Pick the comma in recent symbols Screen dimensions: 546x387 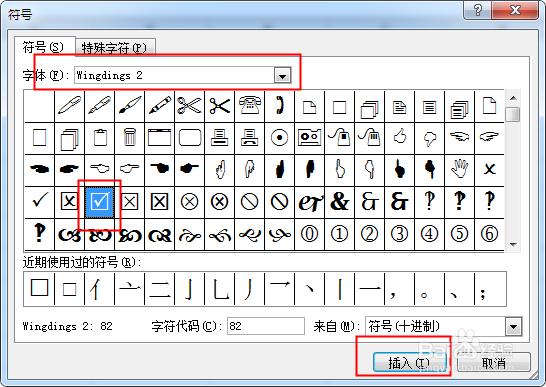(x=400, y=289)
